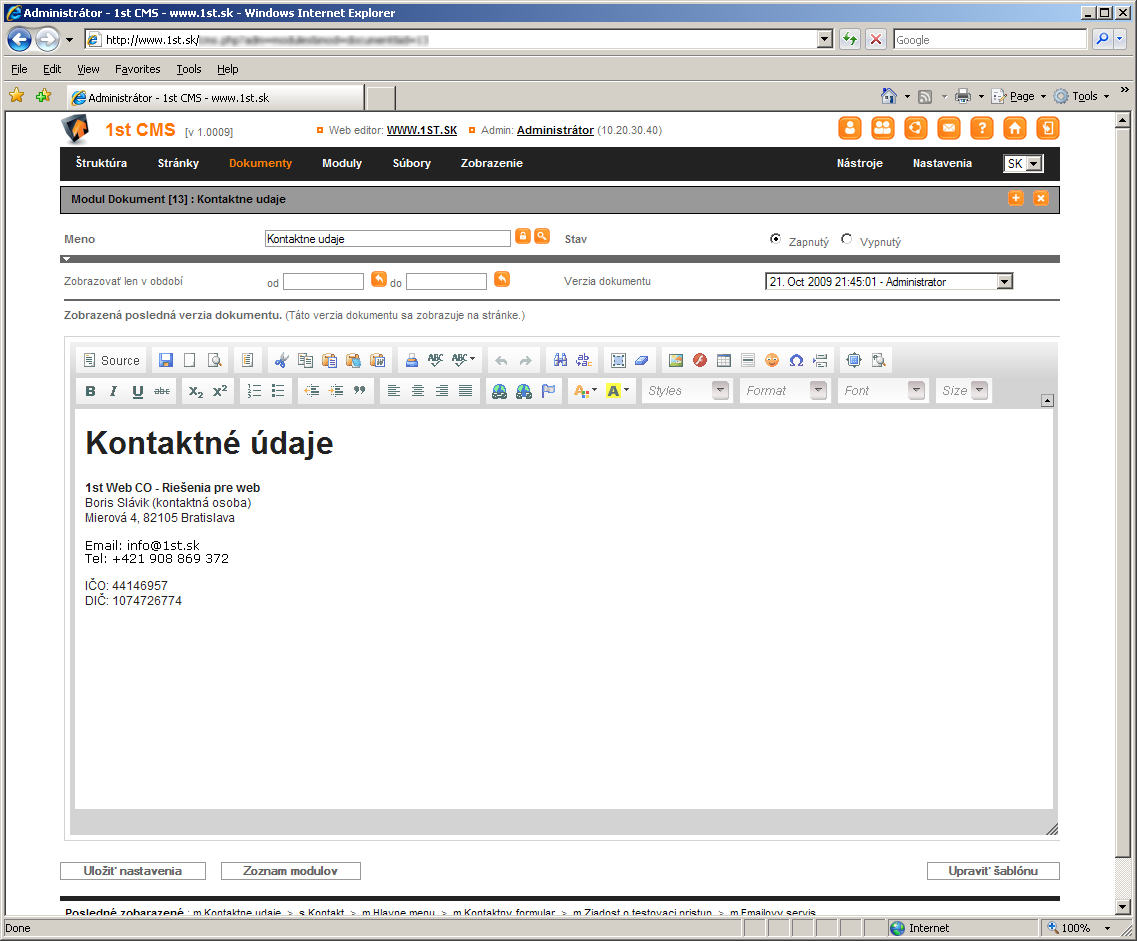Click the Zoznam modulov button
This screenshot has height=941, width=1137.
pyautogui.click(x=291, y=871)
